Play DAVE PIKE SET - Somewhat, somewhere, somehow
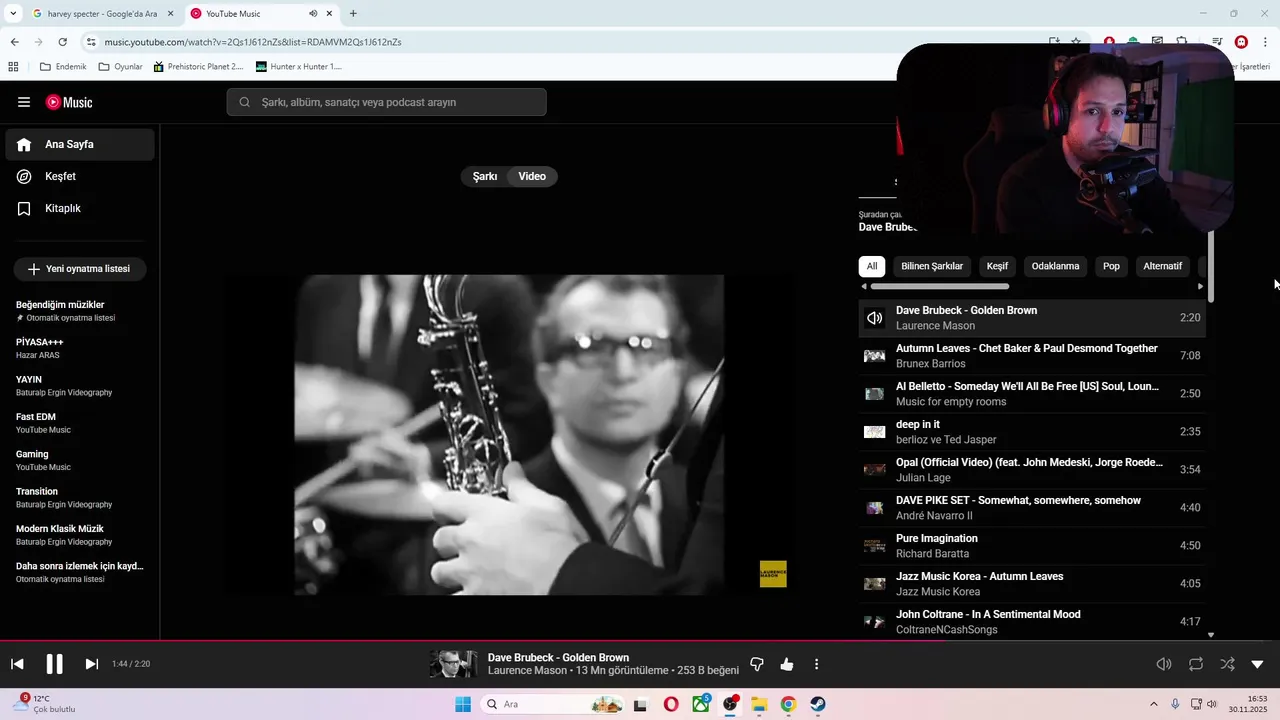 click(x=1032, y=508)
